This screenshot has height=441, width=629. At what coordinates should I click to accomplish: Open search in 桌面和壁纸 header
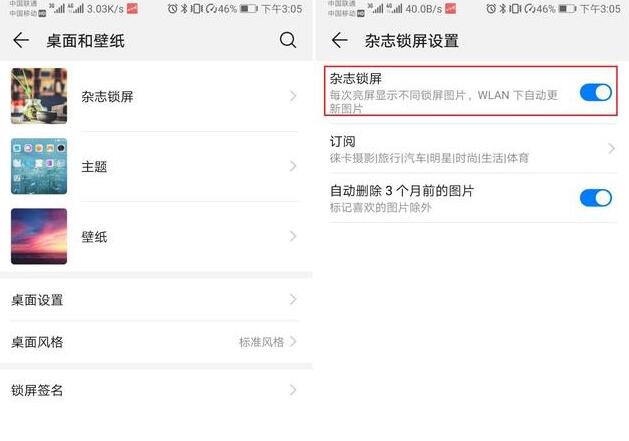pyautogui.click(x=288, y=40)
